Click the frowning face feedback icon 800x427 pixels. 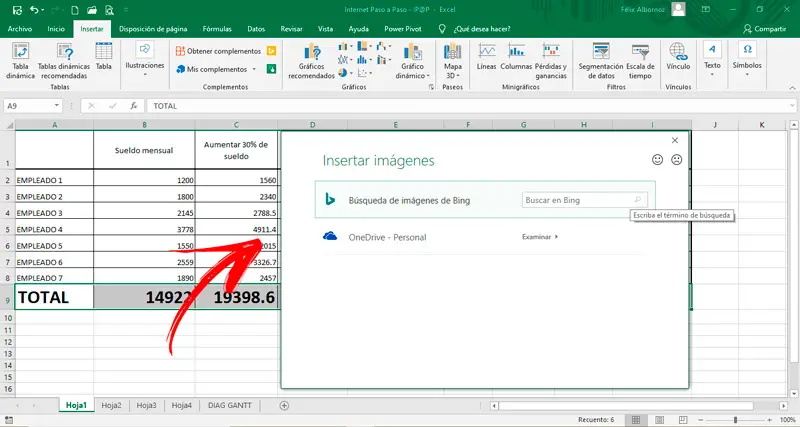676,159
